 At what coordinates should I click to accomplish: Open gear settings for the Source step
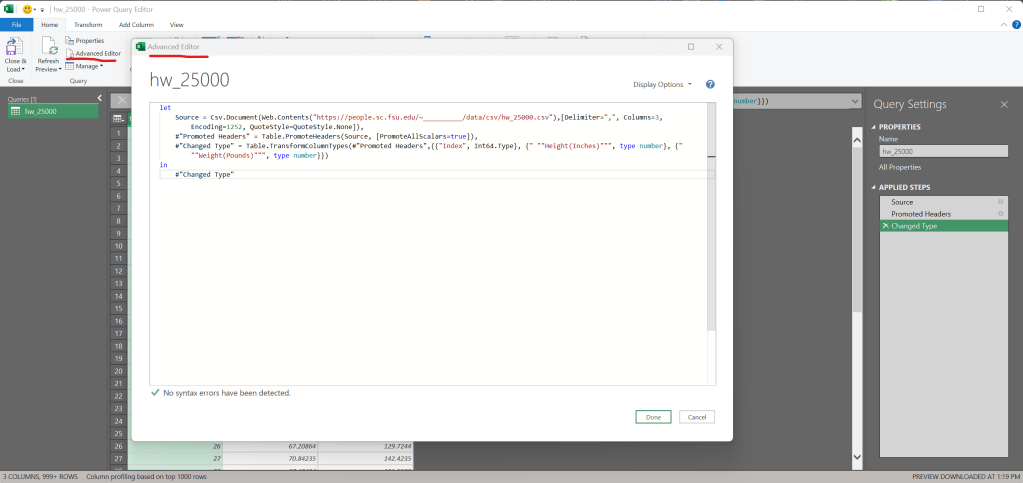(x=1000, y=202)
